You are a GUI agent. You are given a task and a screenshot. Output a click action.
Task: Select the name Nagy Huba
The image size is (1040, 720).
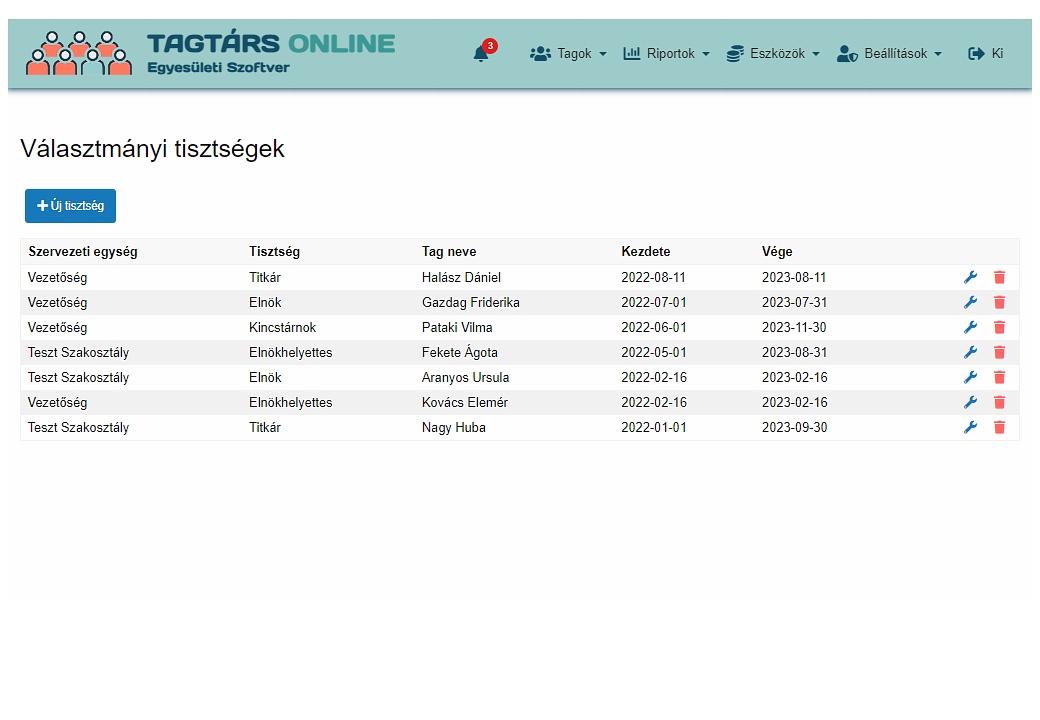click(x=454, y=428)
